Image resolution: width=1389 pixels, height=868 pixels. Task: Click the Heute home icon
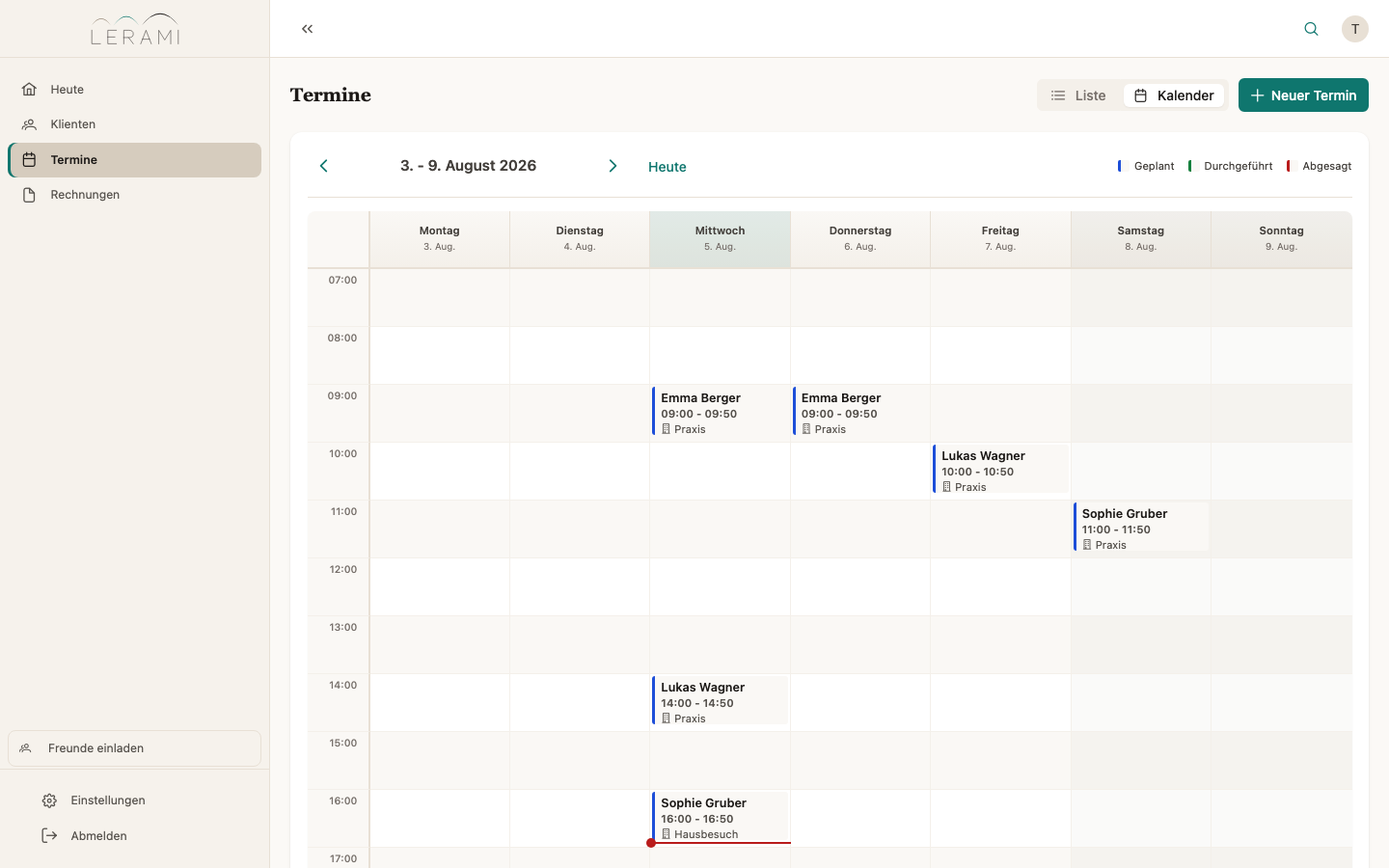click(29, 89)
